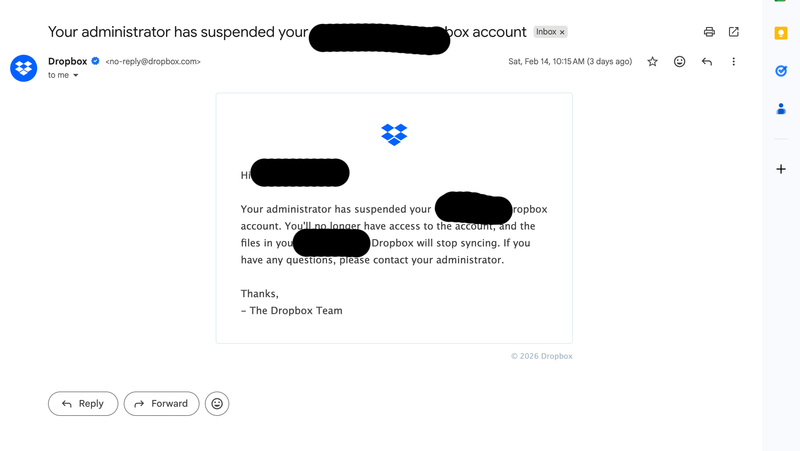This screenshot has height=451, width=800.
Task: Click the Dropbox sender name
Action: [67, 61]
